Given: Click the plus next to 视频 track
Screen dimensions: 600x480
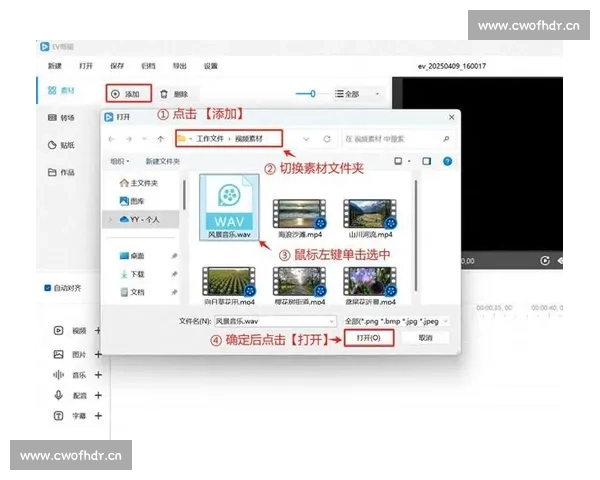Looking at the screenshot, I should (98, 330).
